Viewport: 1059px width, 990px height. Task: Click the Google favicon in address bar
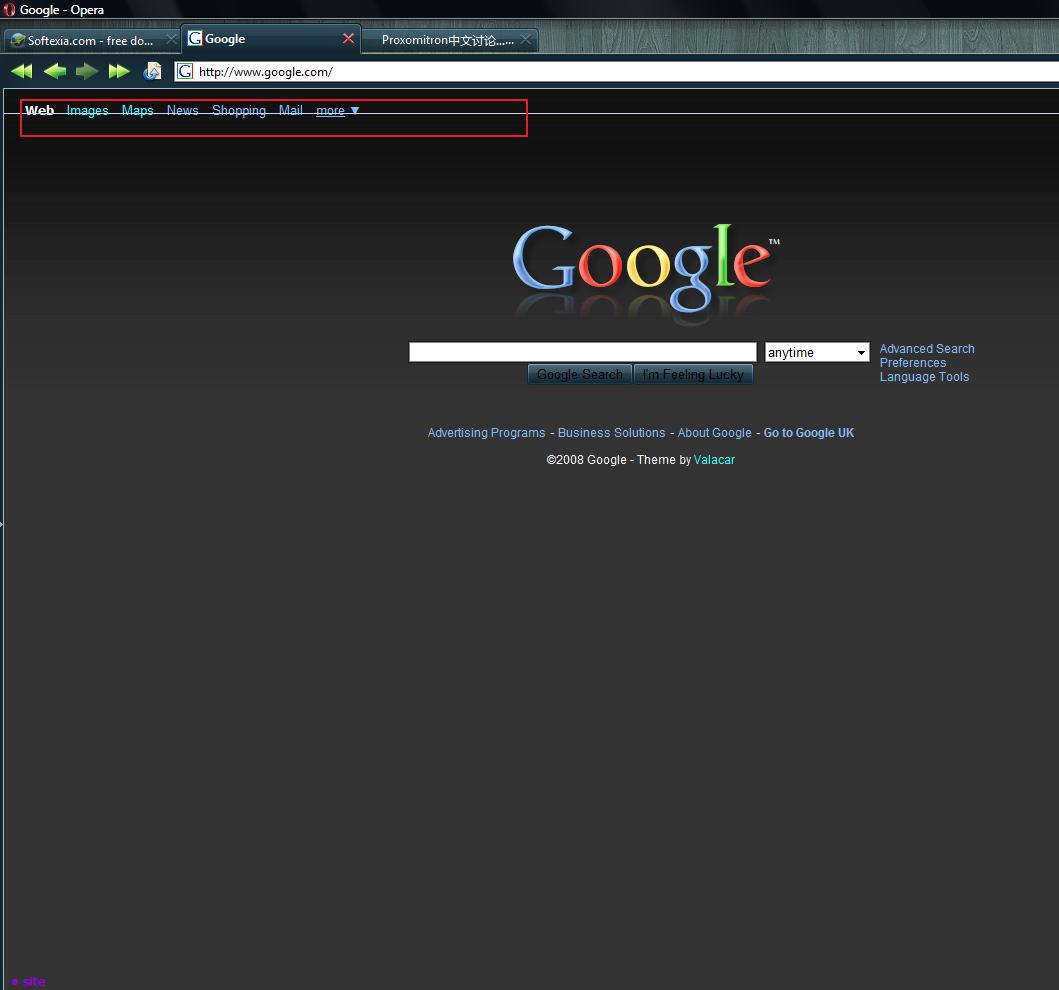pos(185,72)
